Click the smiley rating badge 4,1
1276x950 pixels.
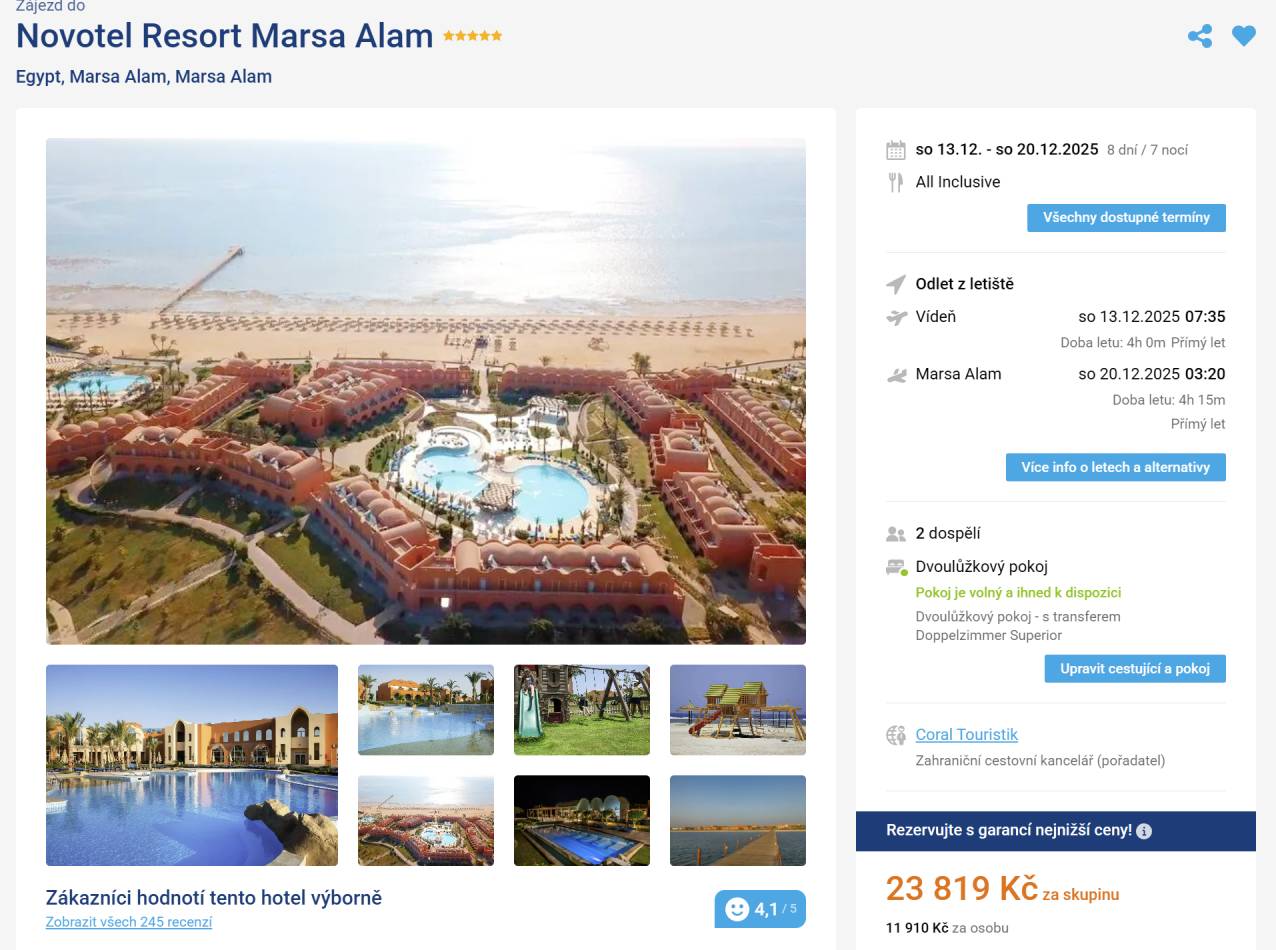point(759,909)
